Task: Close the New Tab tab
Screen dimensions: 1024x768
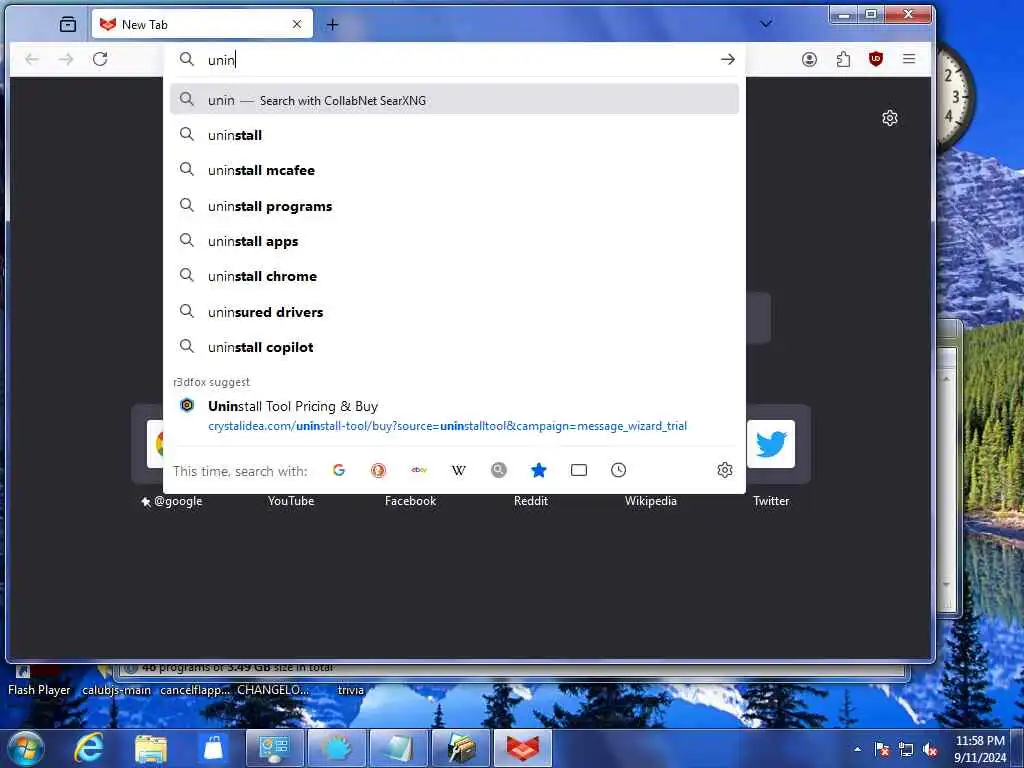Action: click(297, 24)
